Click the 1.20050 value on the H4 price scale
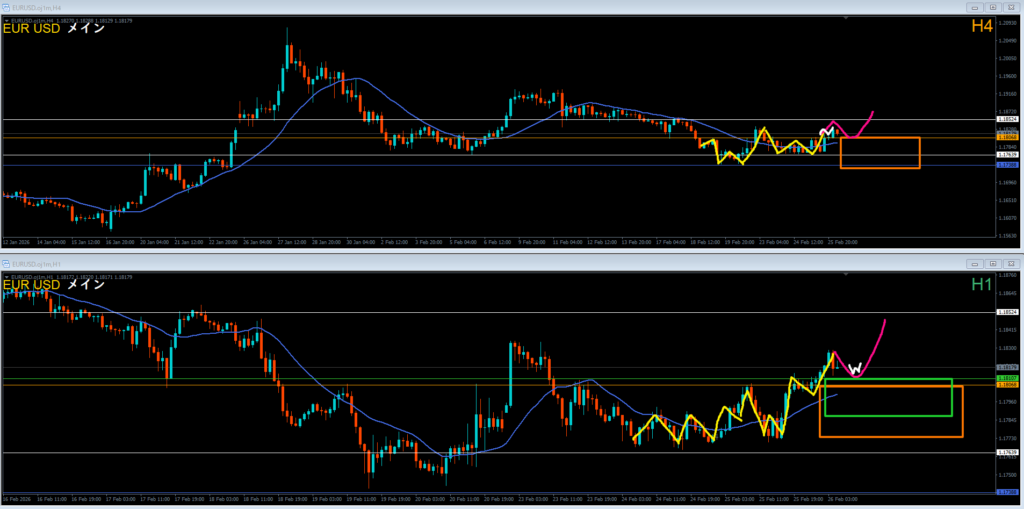1024x509 pixels. 1006,57
